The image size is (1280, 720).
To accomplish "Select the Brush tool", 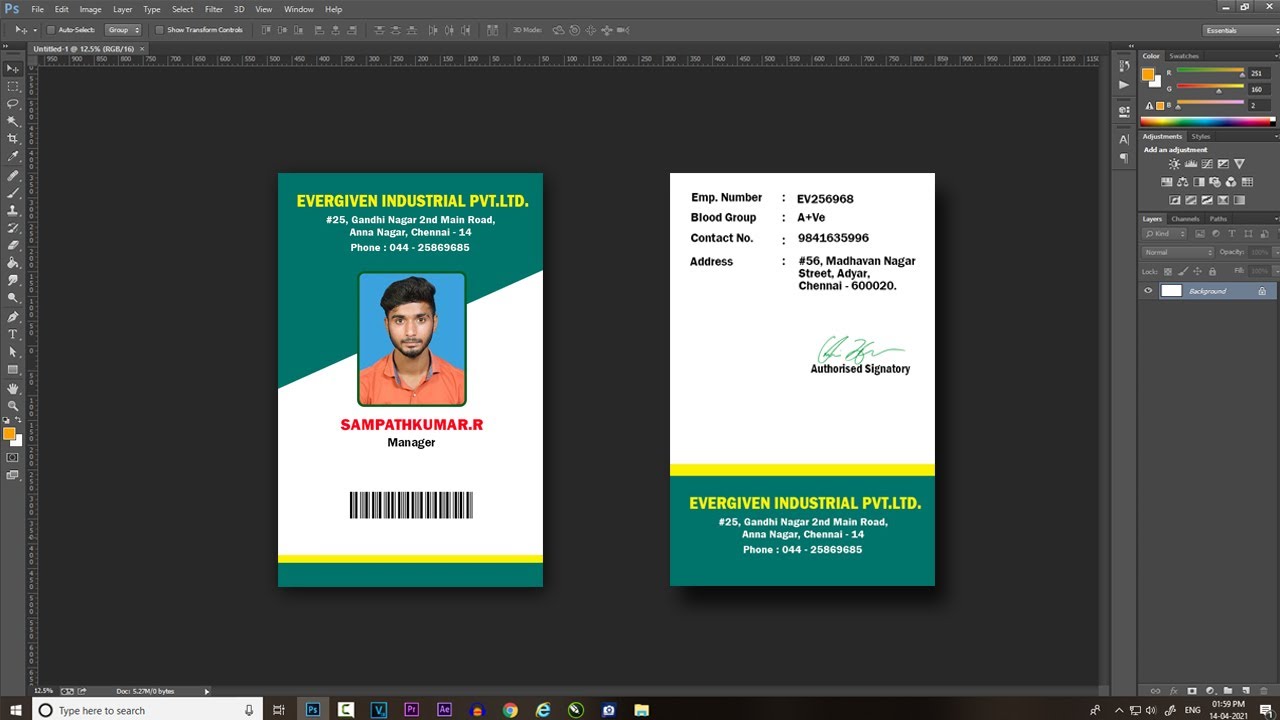I will pyautogui.click(x=13, y=193).
